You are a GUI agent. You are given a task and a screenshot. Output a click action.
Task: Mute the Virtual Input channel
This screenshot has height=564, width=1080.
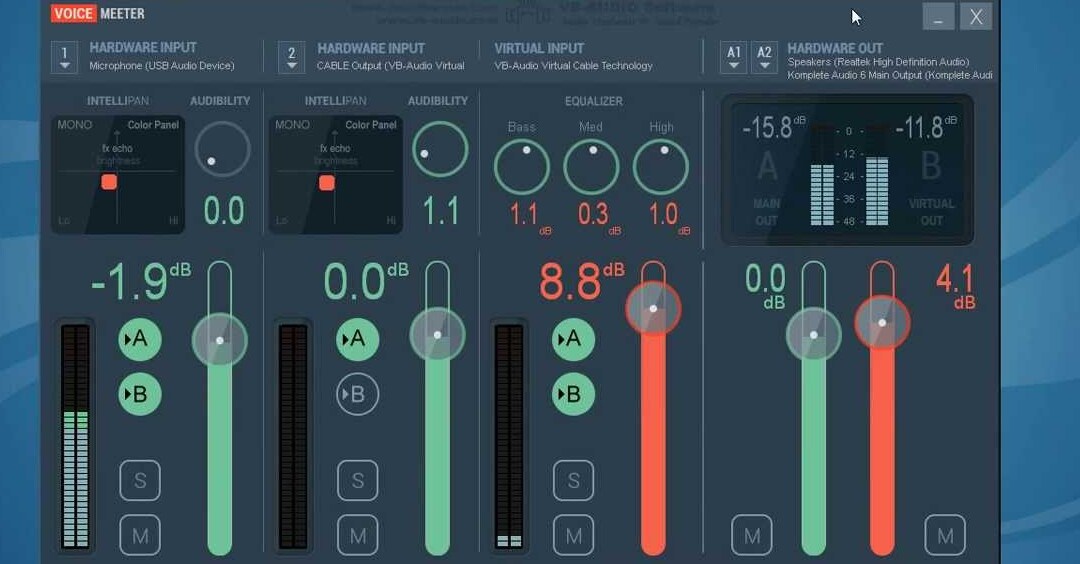tap(573, 535)
